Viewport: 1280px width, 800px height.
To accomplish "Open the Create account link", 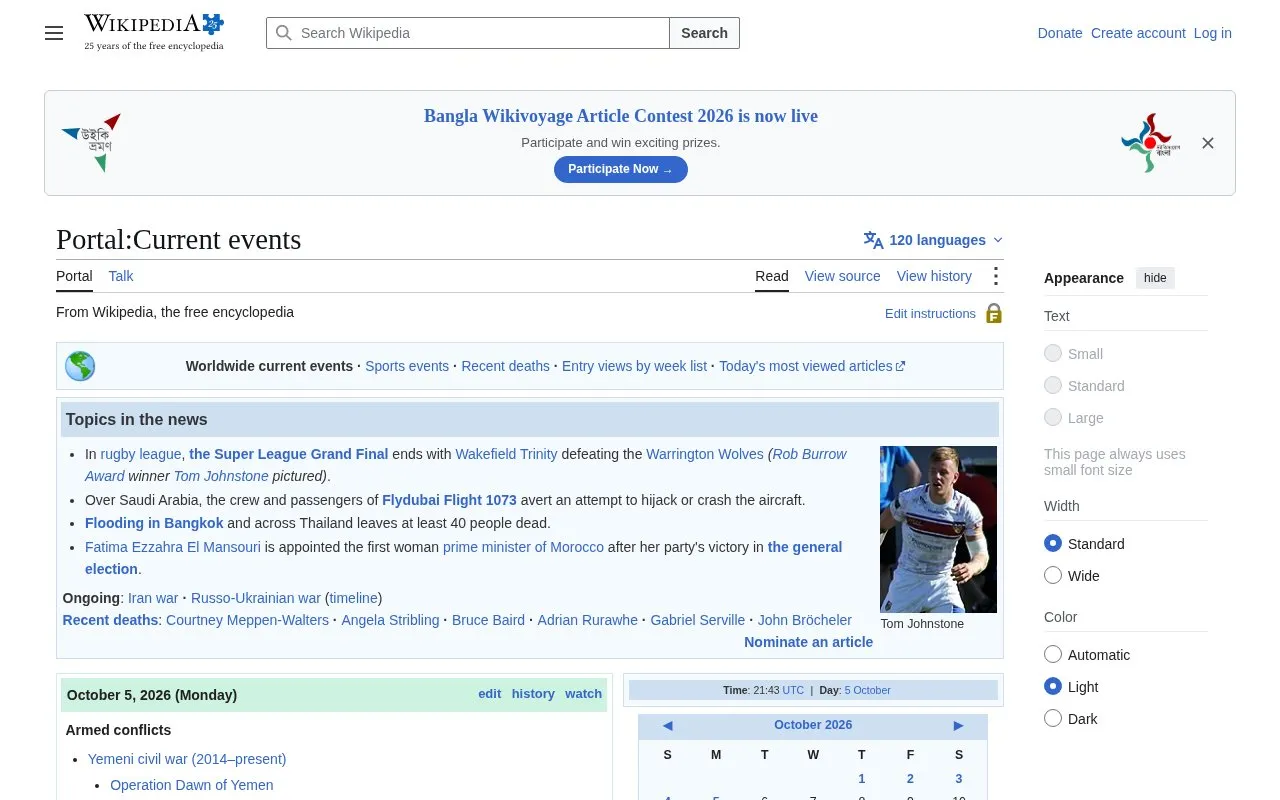I will [1138, 33].
